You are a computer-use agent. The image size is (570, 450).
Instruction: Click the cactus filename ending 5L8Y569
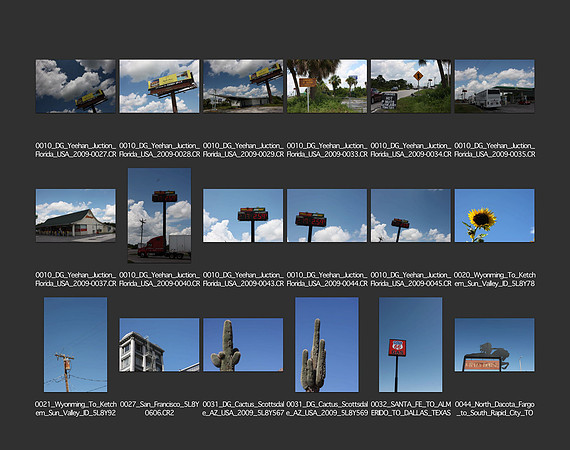click(327, 409)
